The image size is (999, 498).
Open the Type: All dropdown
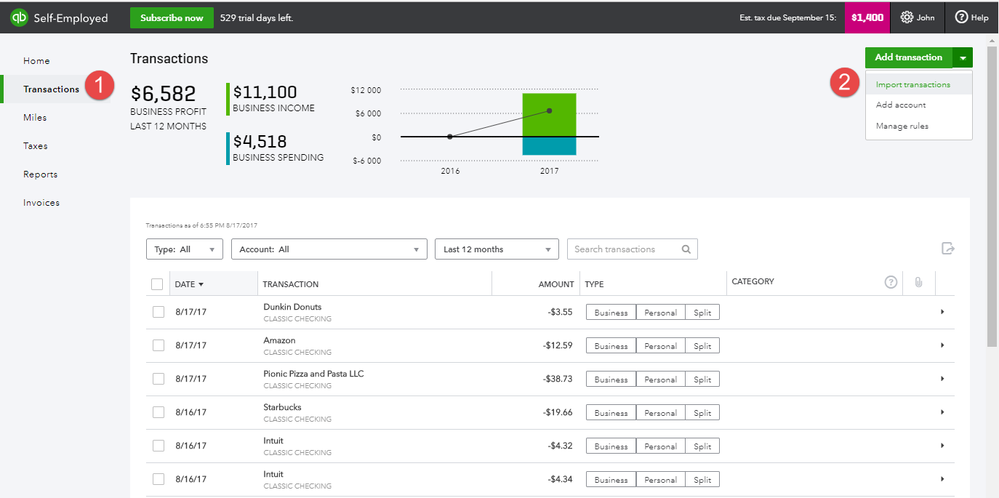pos(184,249)
